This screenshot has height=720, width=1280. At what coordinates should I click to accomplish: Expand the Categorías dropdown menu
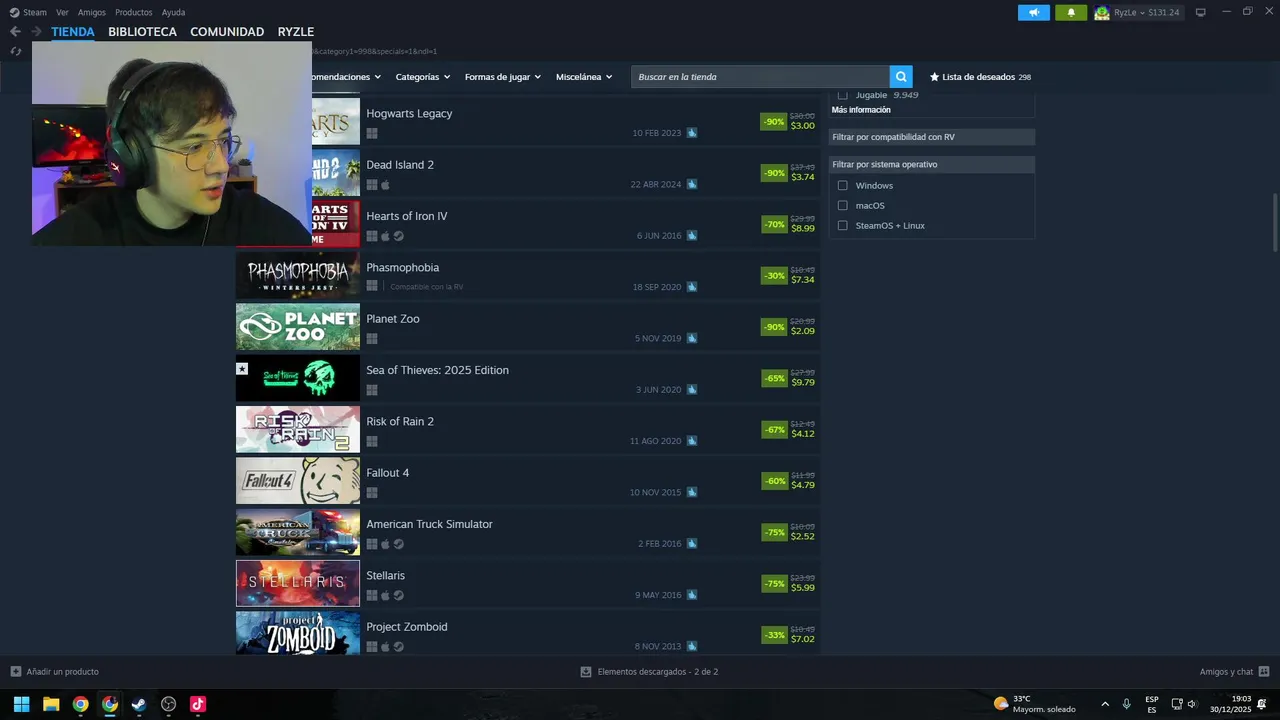click(x=422, y=77)
